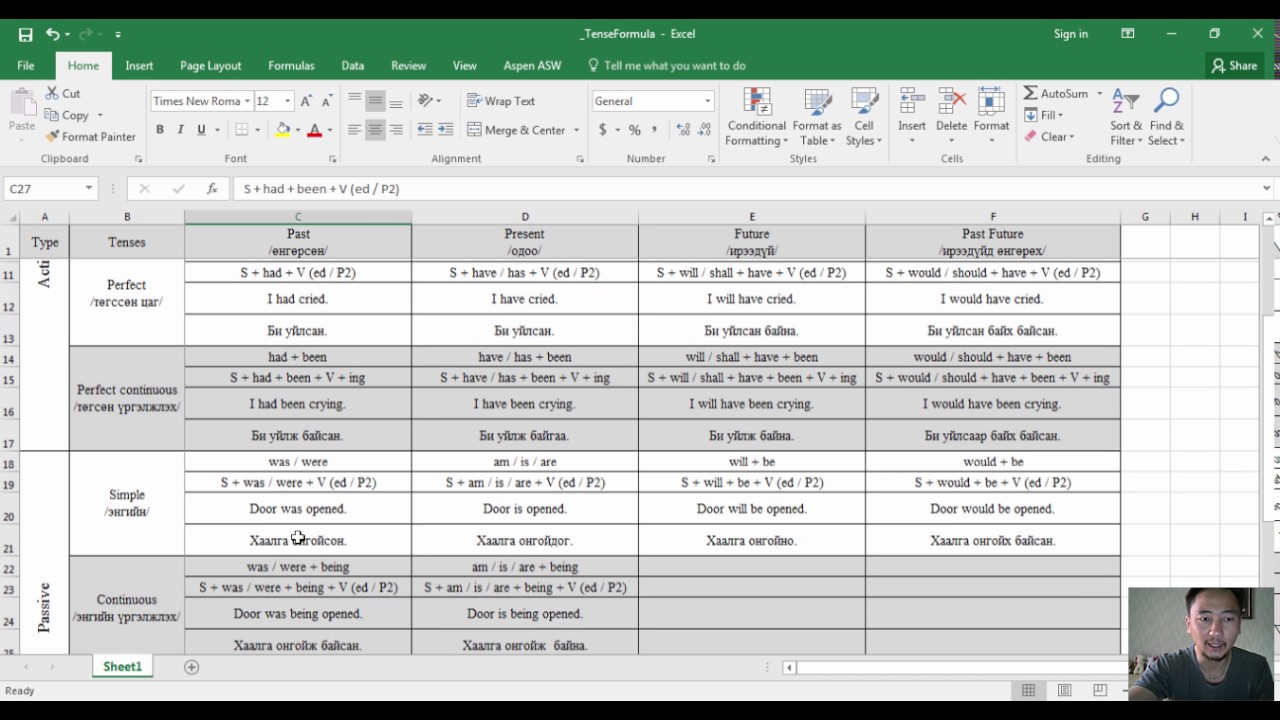The height and width of the screenshot is (720, 1280).
Task: Click the Undo arrow icon
Action: [52, 34]
